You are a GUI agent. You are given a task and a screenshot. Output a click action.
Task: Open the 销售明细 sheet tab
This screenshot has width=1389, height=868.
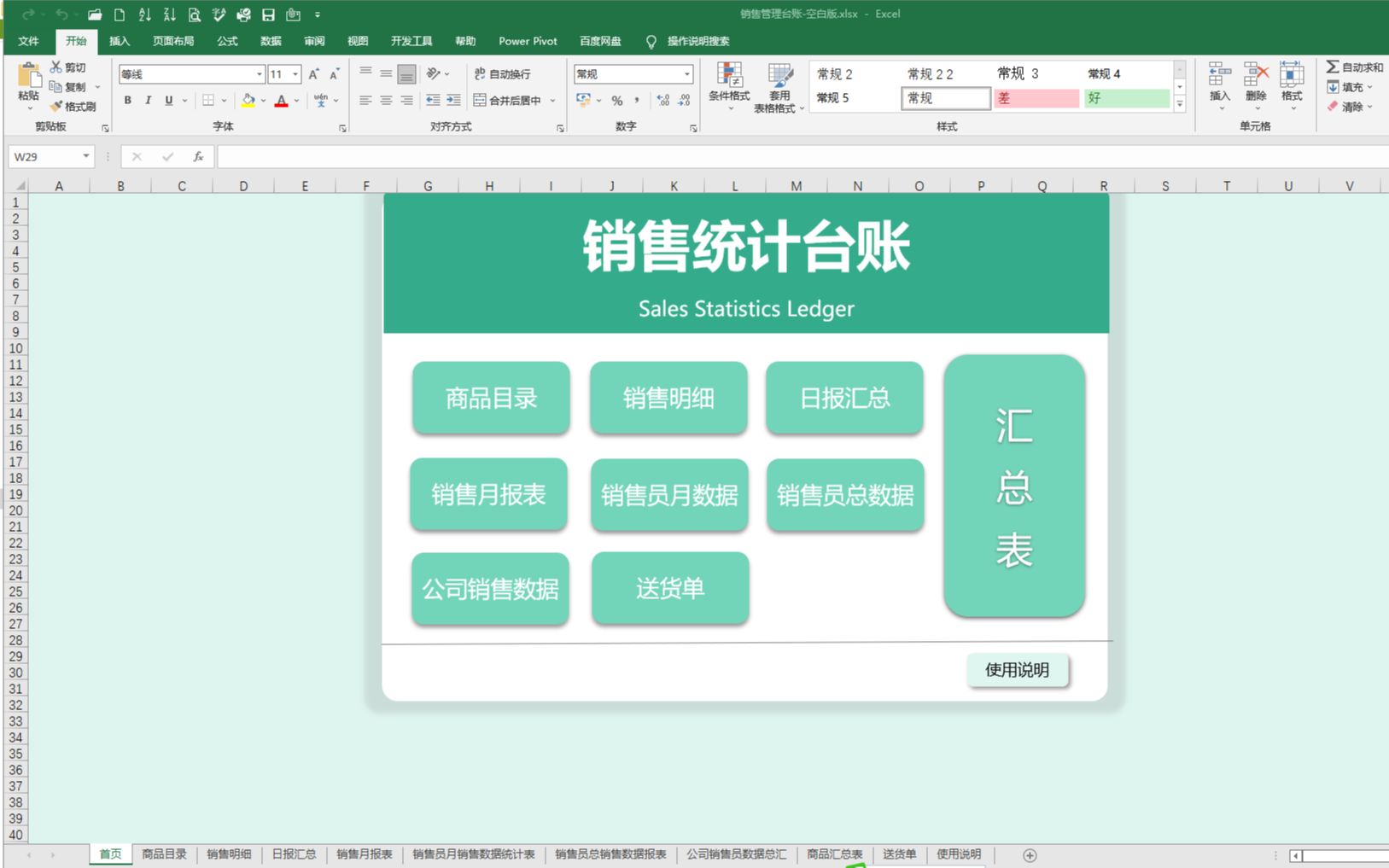[x=229, y=854]
